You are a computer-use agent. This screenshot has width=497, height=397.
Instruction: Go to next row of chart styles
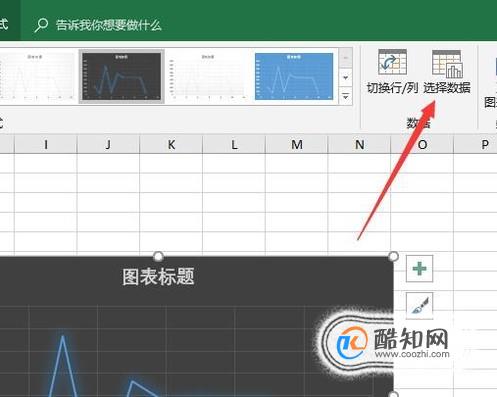pyautogui.click(x=346, y=78)
